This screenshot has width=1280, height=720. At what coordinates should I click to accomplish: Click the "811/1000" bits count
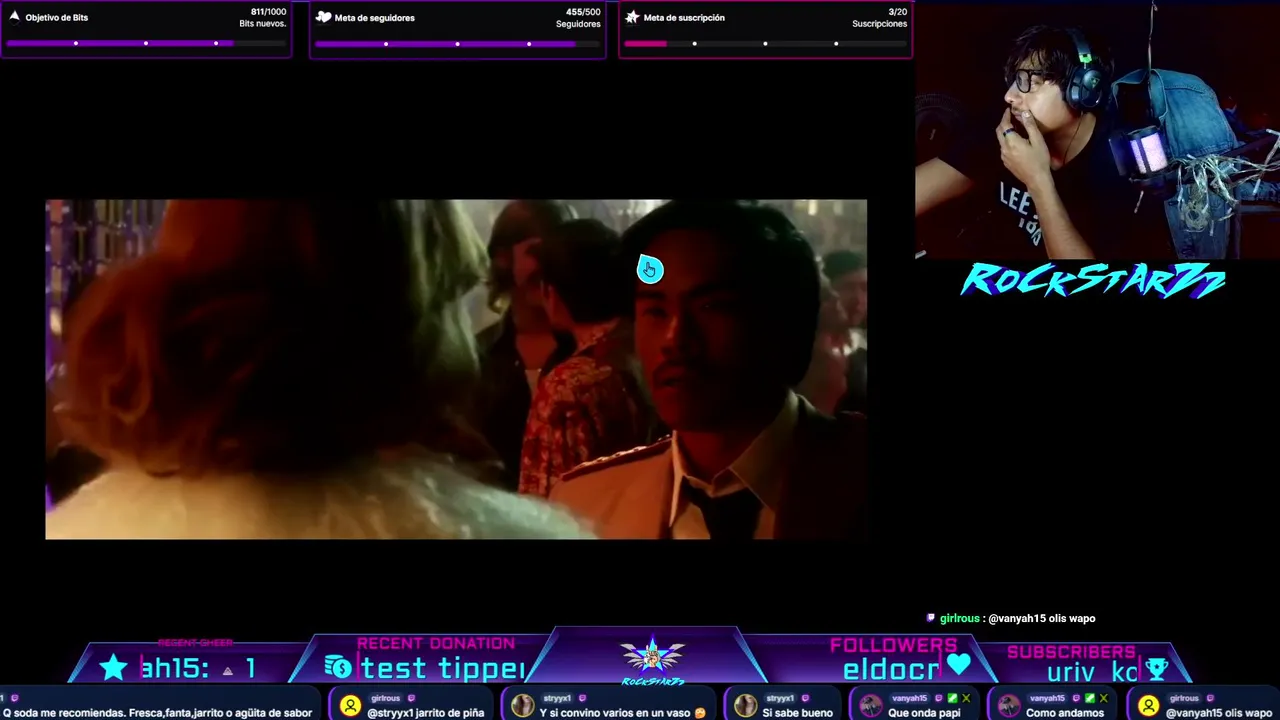[268, 12]
